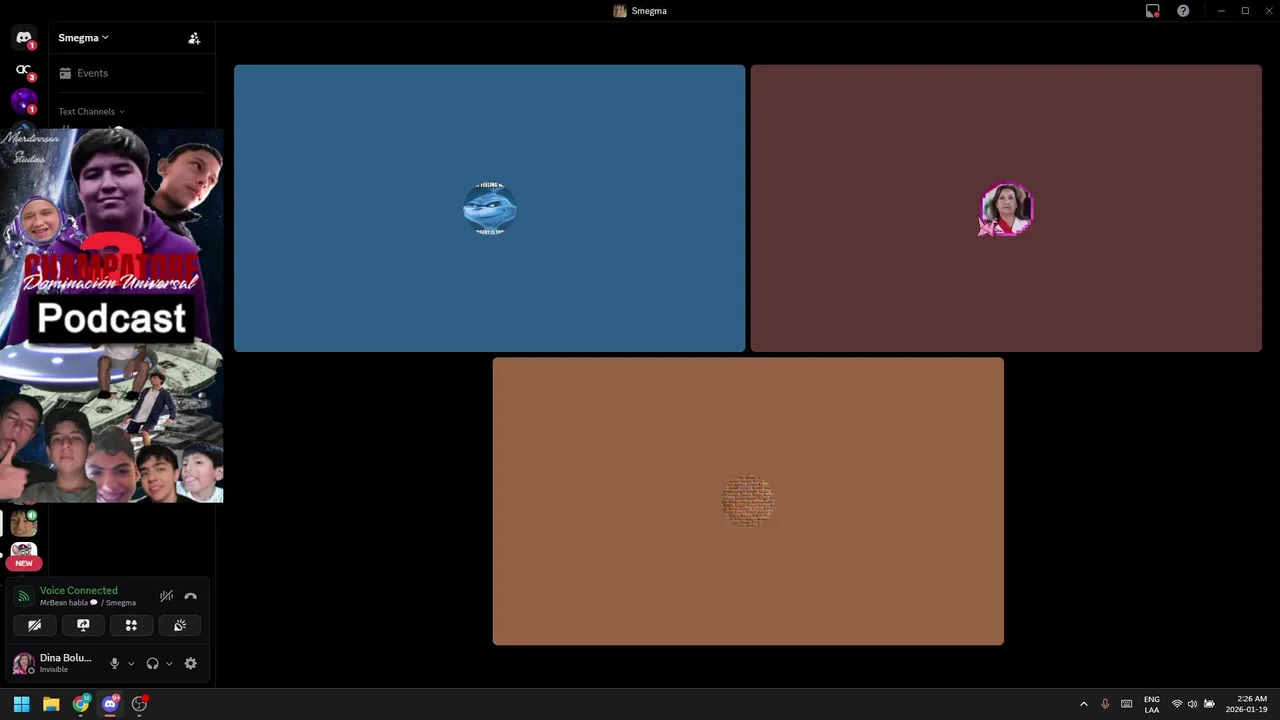Open the Wi-Fi network tray icon
Viewport: 1280px width, 720px height.
pyautogui.click(x=1177, y=704)
